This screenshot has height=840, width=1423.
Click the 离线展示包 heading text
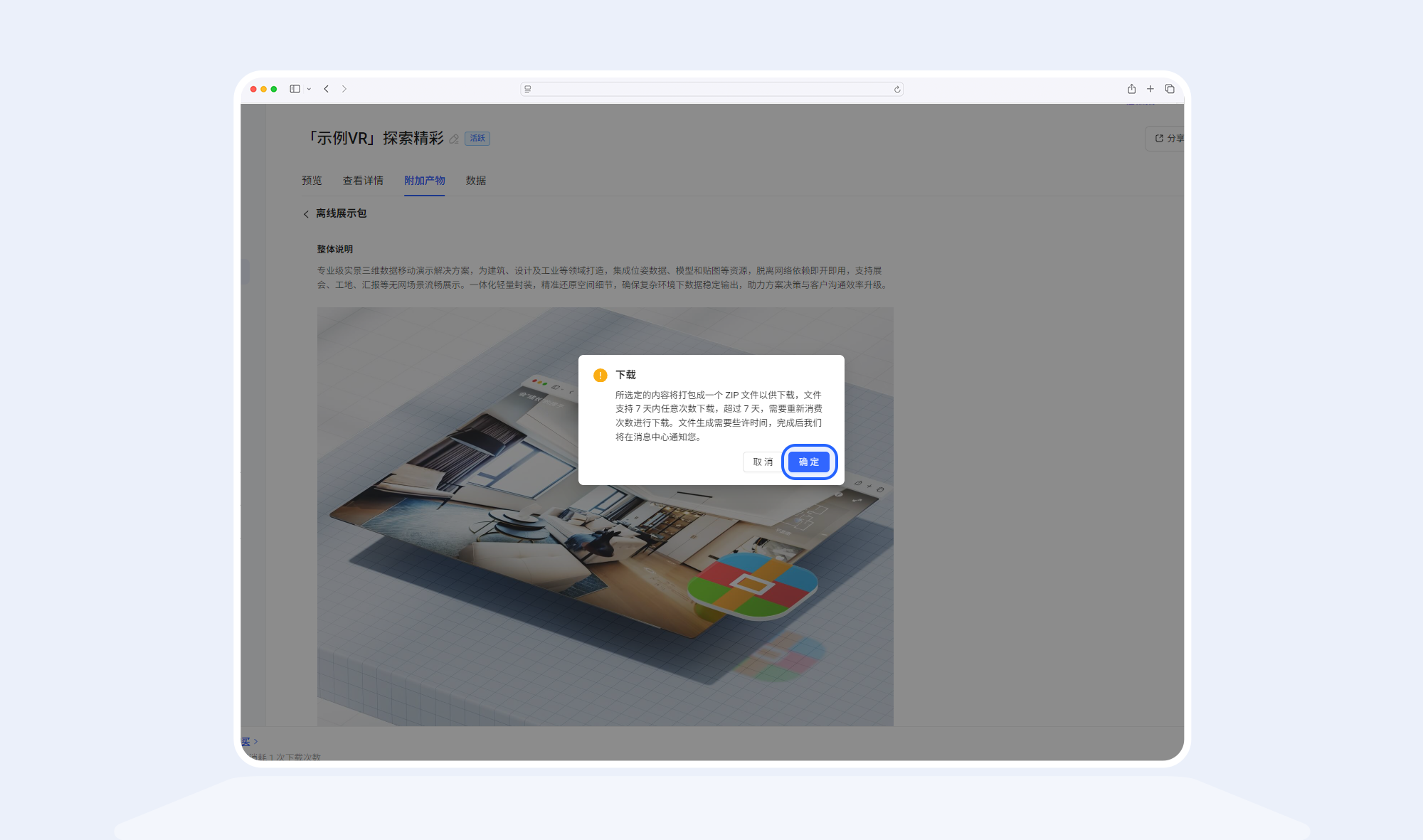[x=342, y=213]
